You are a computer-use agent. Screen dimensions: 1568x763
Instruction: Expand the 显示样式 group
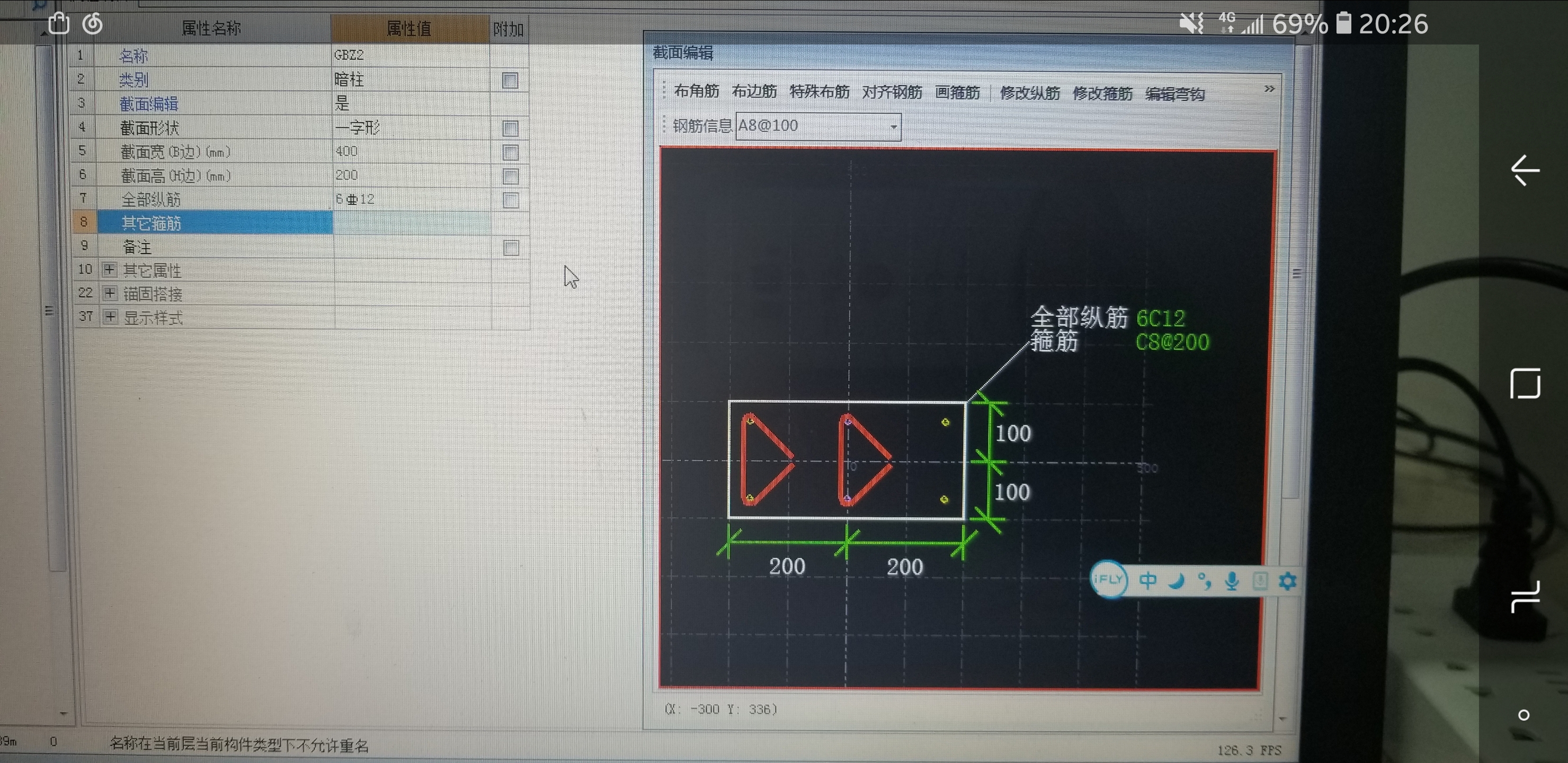(x=110, y=317)
